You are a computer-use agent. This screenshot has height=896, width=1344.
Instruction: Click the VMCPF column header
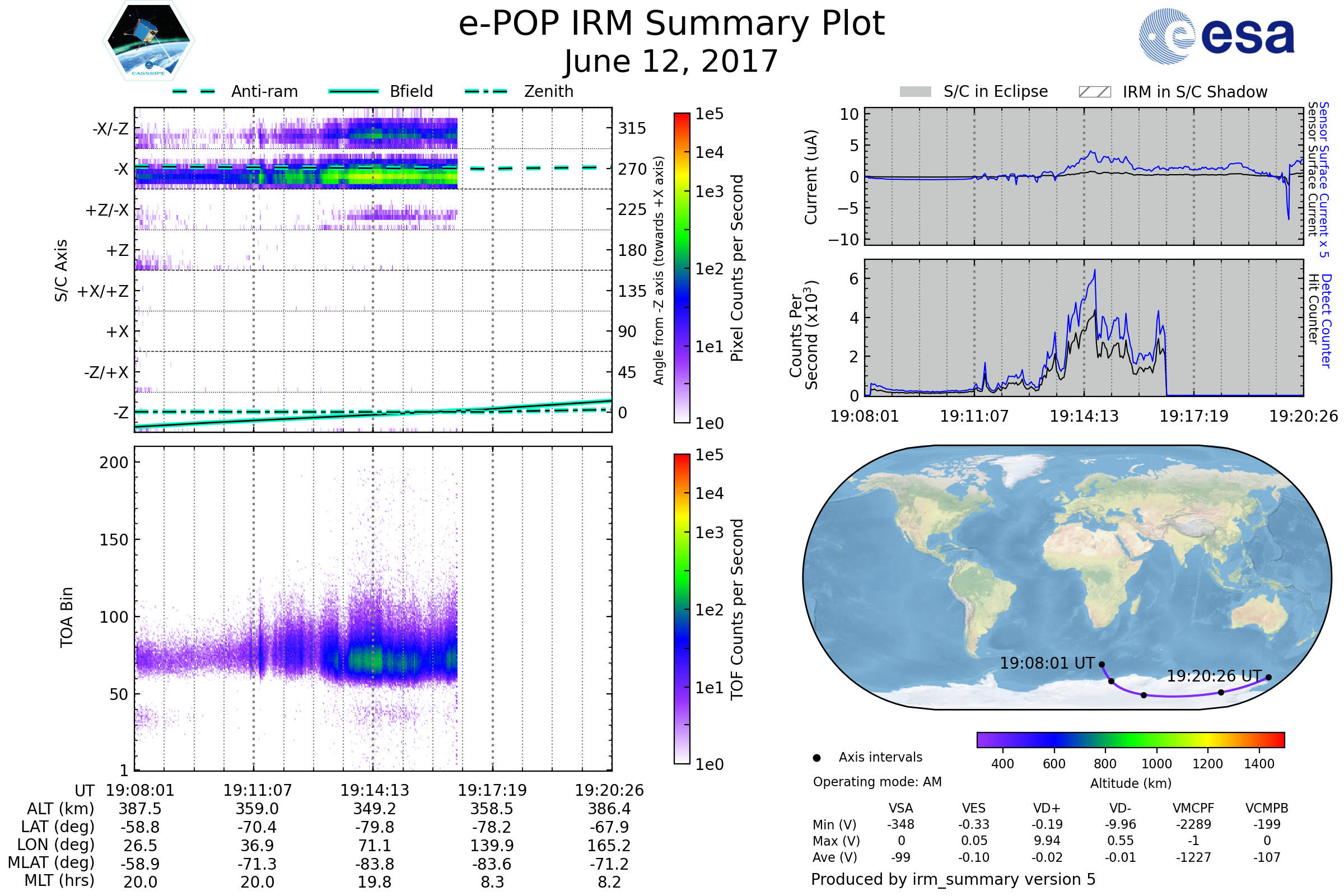point(1193,808)
